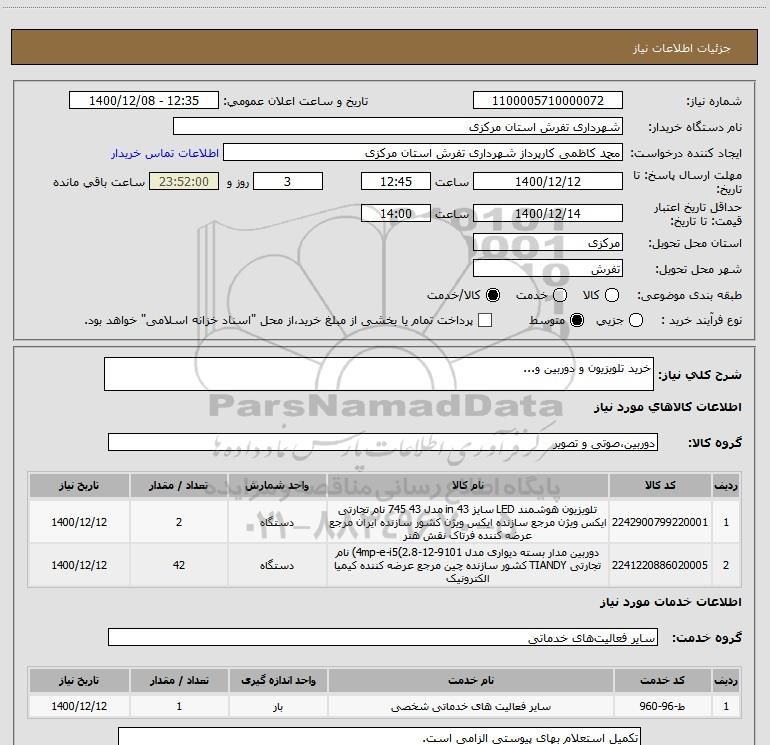Image resolution: width=770 pixels, height=745 pixels.
Task: Click goods table header ردیف
Action: (x=726, y=485)
